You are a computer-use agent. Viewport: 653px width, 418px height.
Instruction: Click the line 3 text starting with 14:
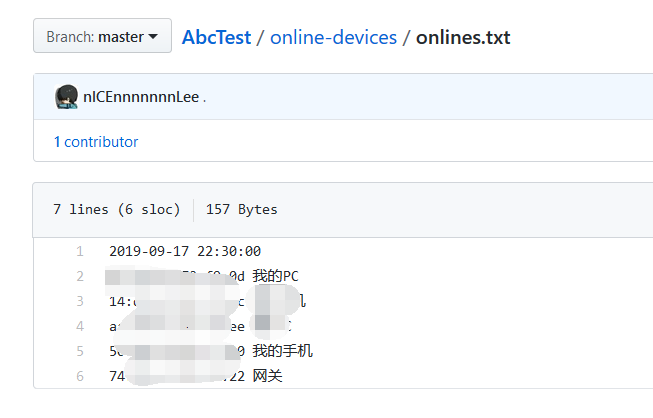(120, 301)
